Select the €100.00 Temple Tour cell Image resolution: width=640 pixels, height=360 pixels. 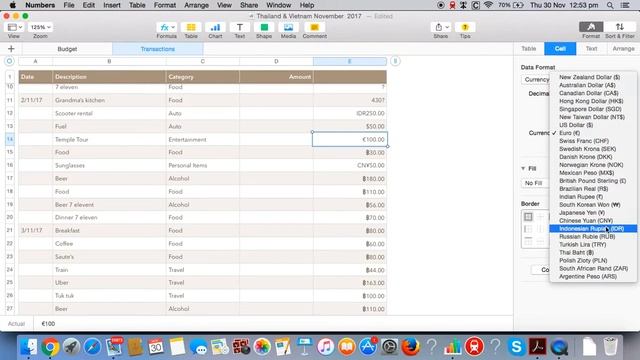(x=350, y=139)
